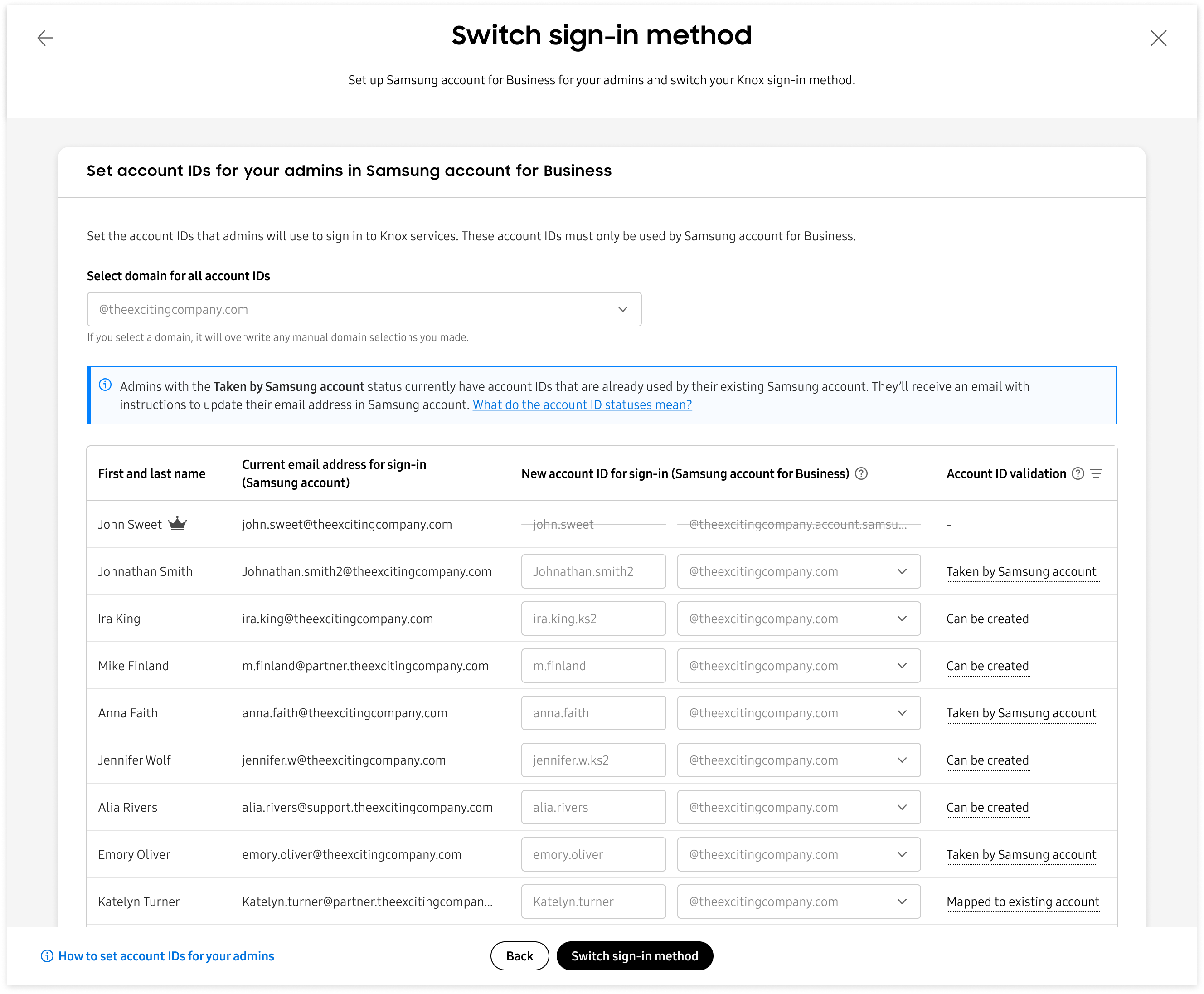
Task: Open 'What do the account ID statuses mean?' link
Action: pos(582,405)
